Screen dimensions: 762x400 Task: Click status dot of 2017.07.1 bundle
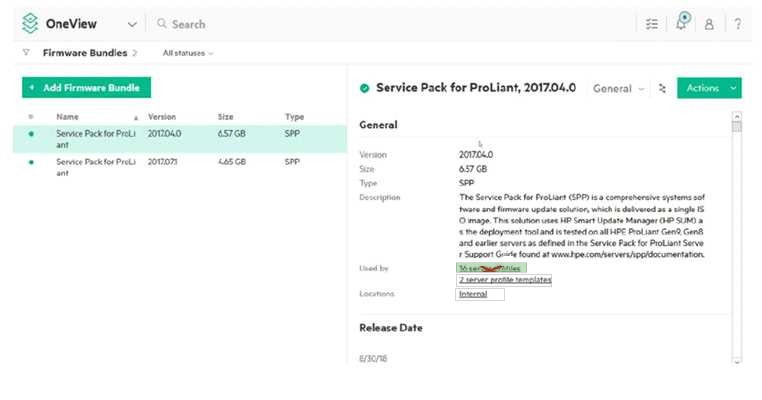click(x=31, y=162)
